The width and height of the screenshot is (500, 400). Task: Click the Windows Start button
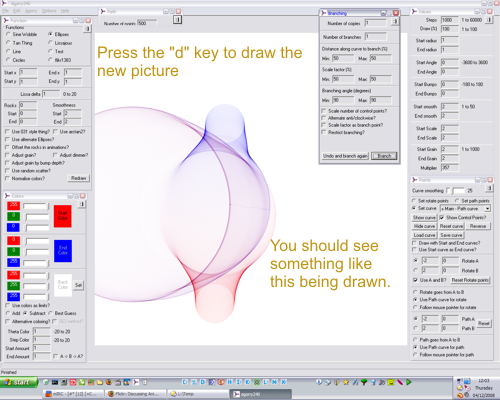19,382
